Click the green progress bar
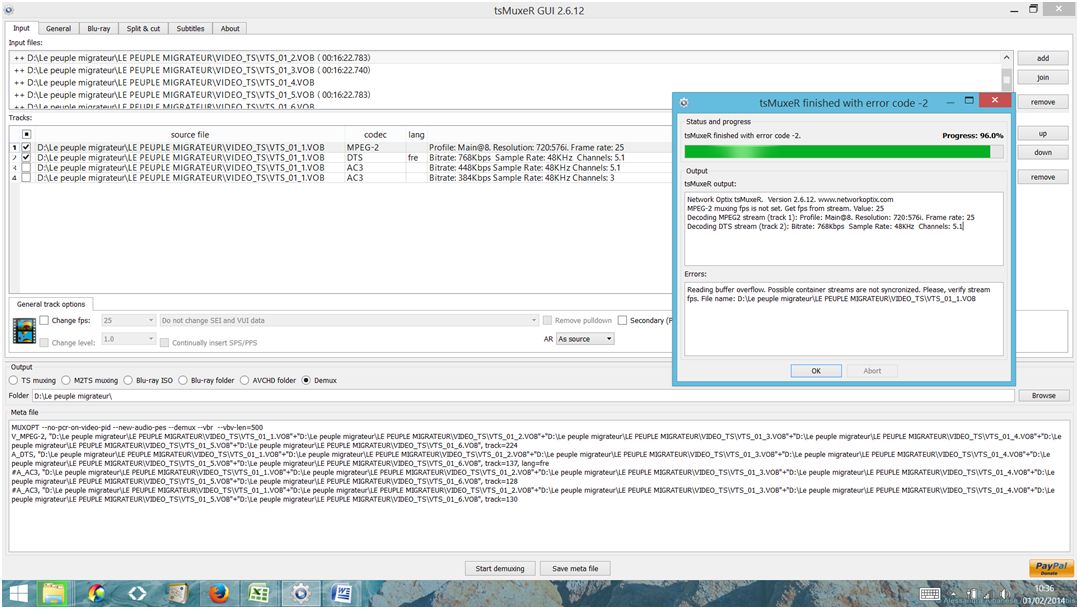The image size is (1079, 609). point(836,151)
